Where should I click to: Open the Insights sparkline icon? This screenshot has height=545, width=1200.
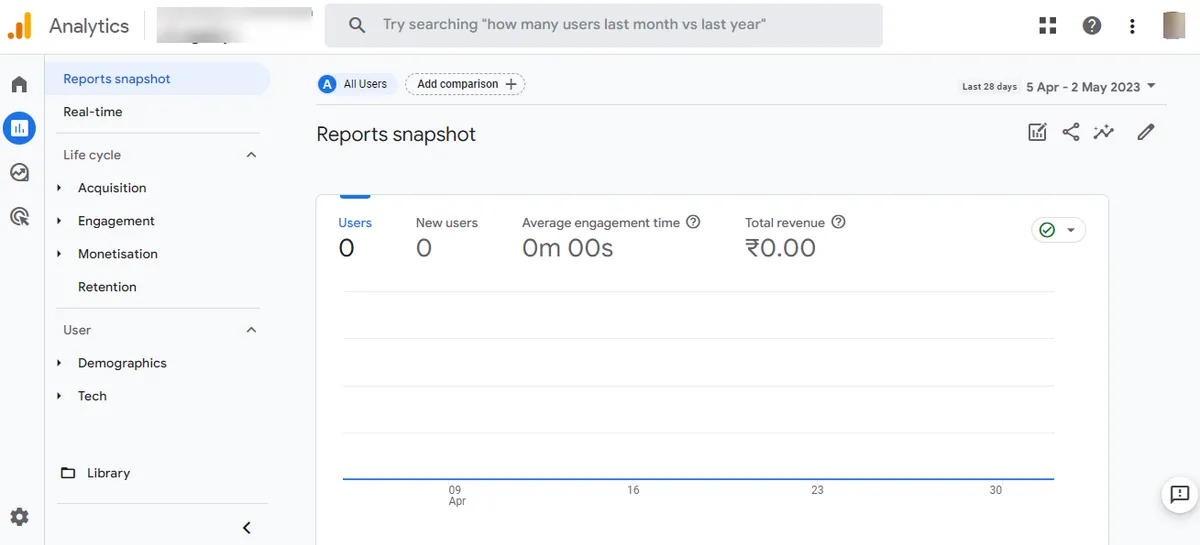1104,132
